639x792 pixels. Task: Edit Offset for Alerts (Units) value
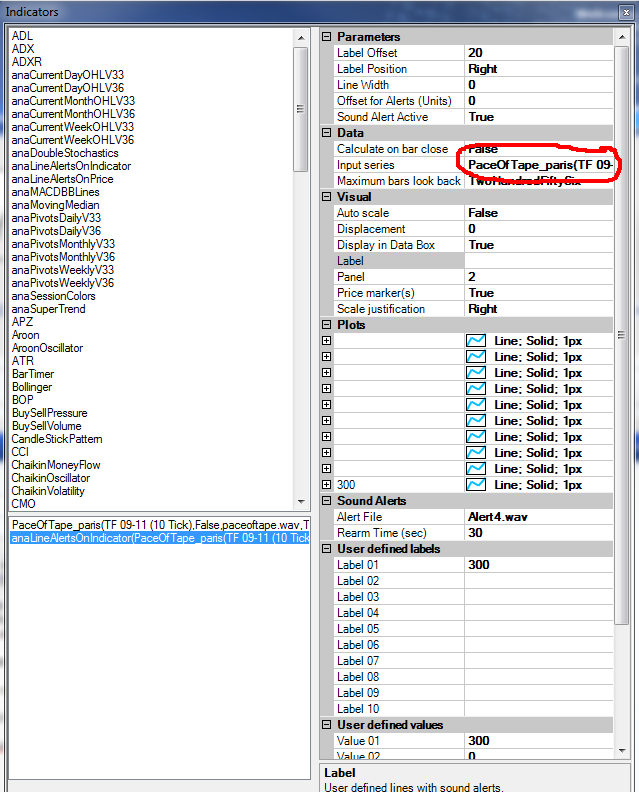[x=538, y=101]
